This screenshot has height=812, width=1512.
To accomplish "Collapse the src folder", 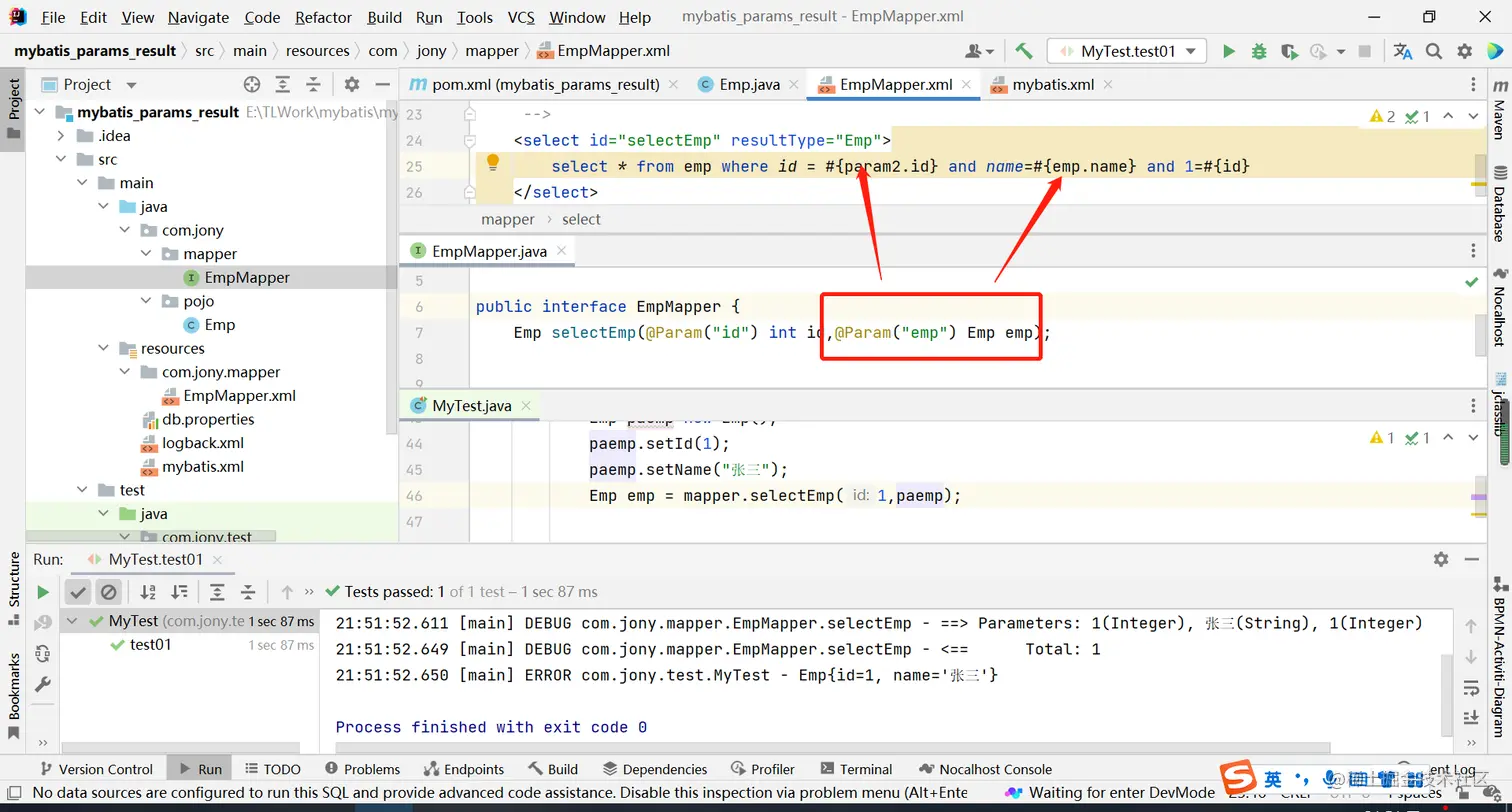I will click(x=61, y=160).
